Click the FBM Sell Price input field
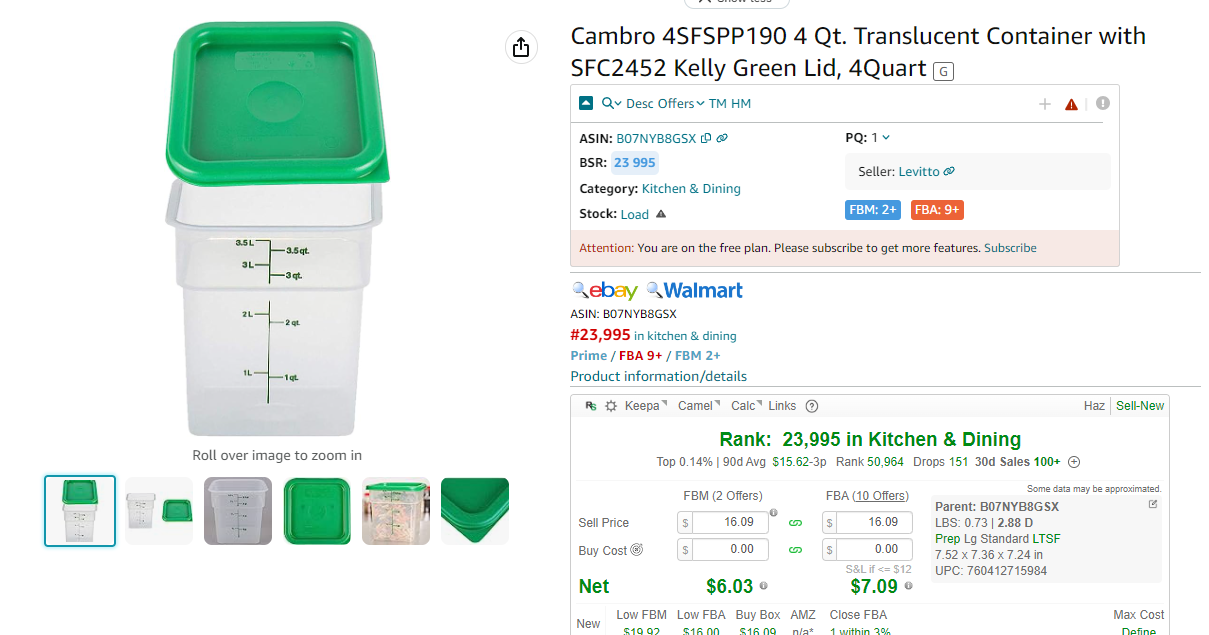The width and height of the screenshot is (1209, 635). click(x=724, y=522)
